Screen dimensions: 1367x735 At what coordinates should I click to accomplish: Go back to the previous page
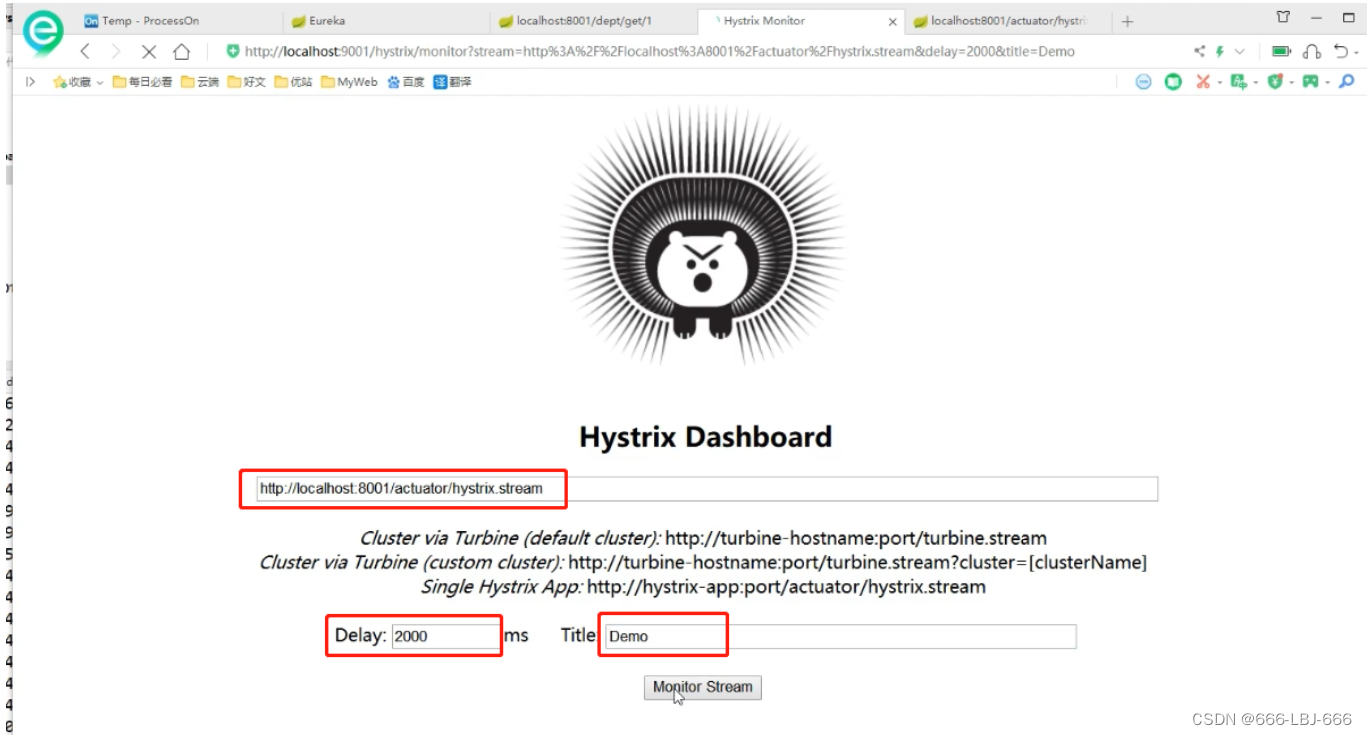85,51
